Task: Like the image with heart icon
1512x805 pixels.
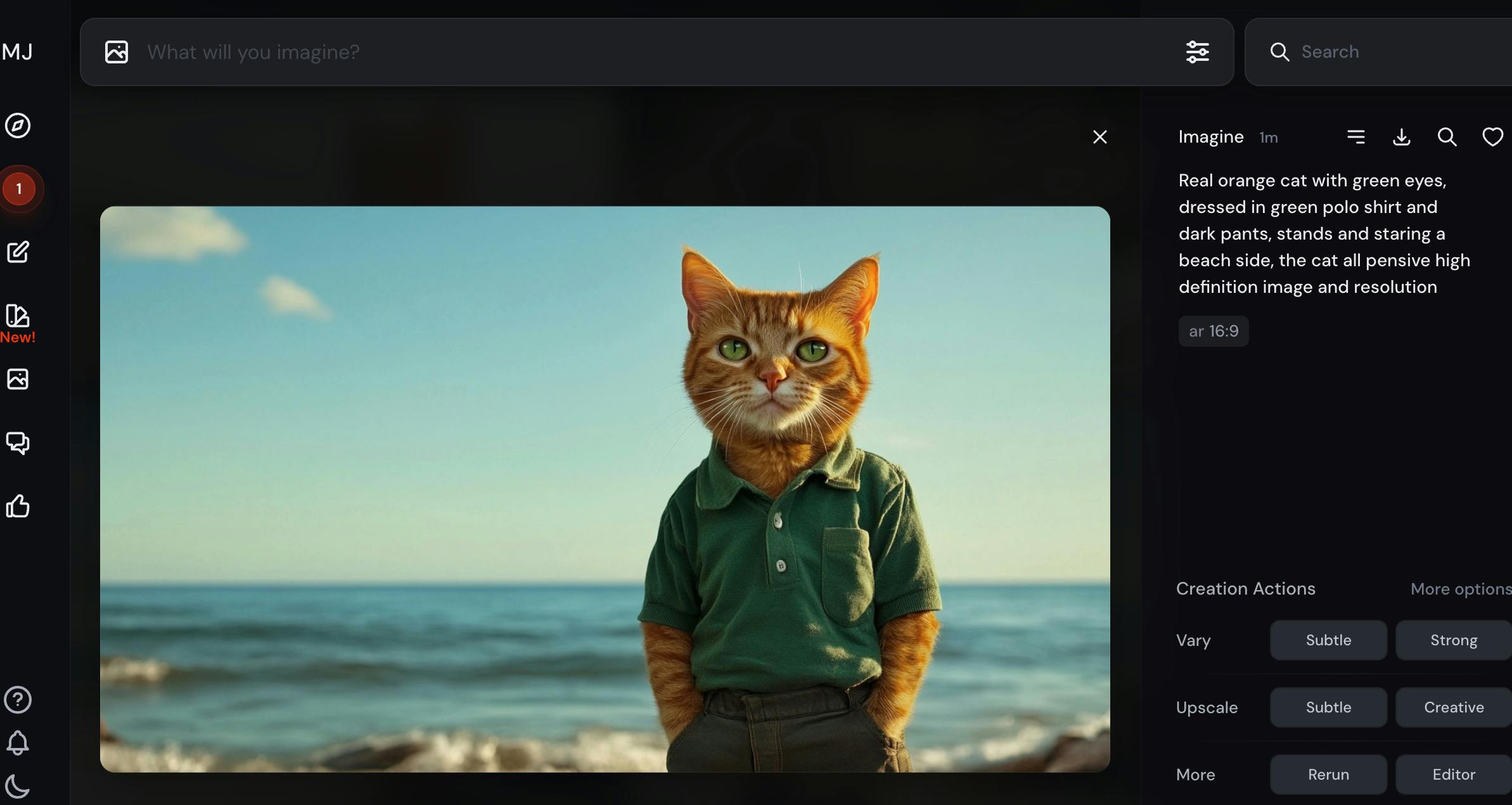Action: (1492, 137)
